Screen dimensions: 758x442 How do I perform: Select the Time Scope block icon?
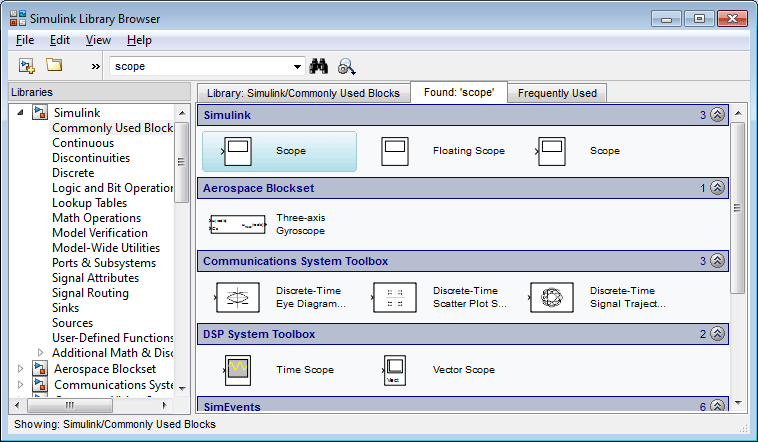pos(237,370)
